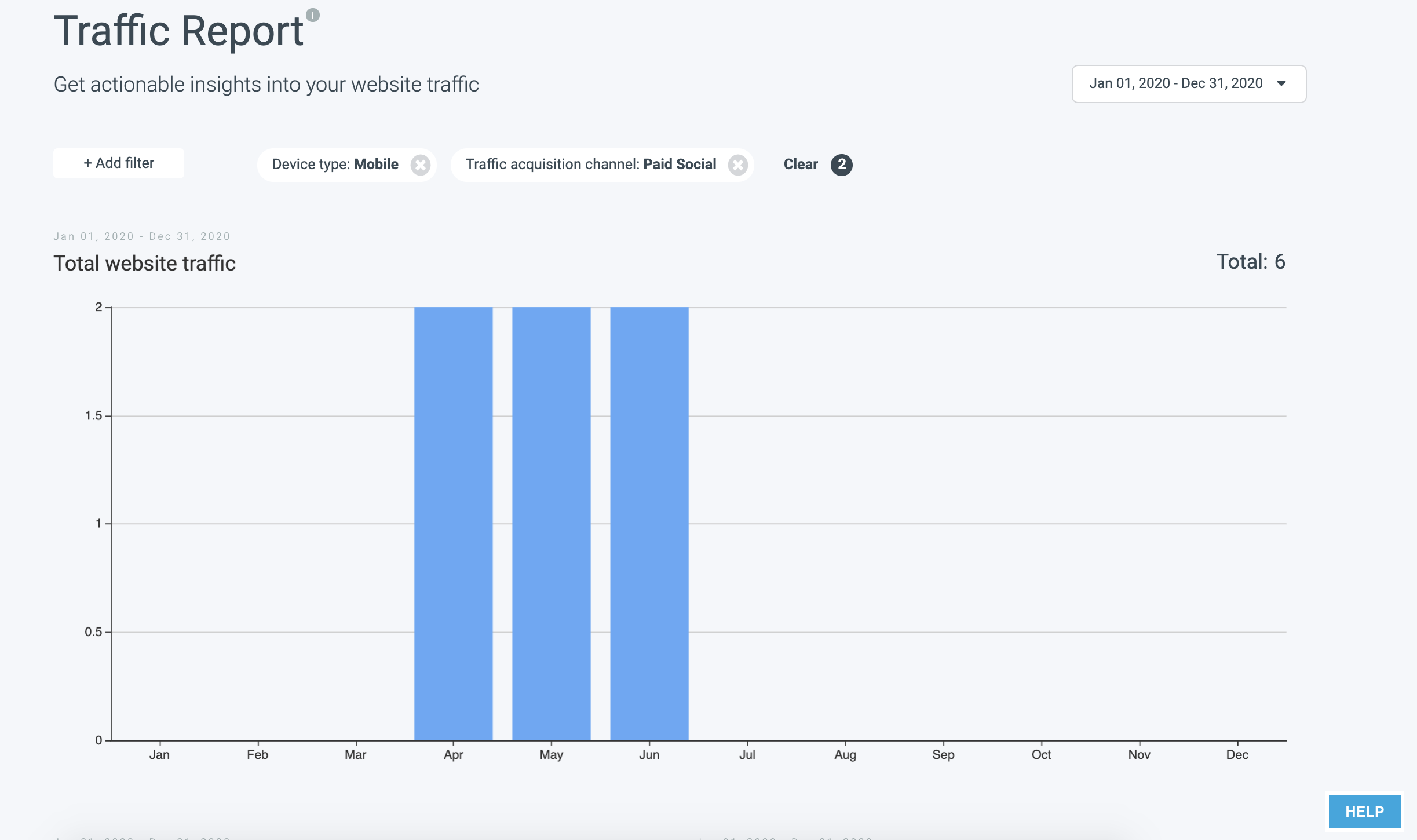The height and width of the screenshot is (840, 1417).
Task: Open the HELP widget
Action: pos(1364,811)
